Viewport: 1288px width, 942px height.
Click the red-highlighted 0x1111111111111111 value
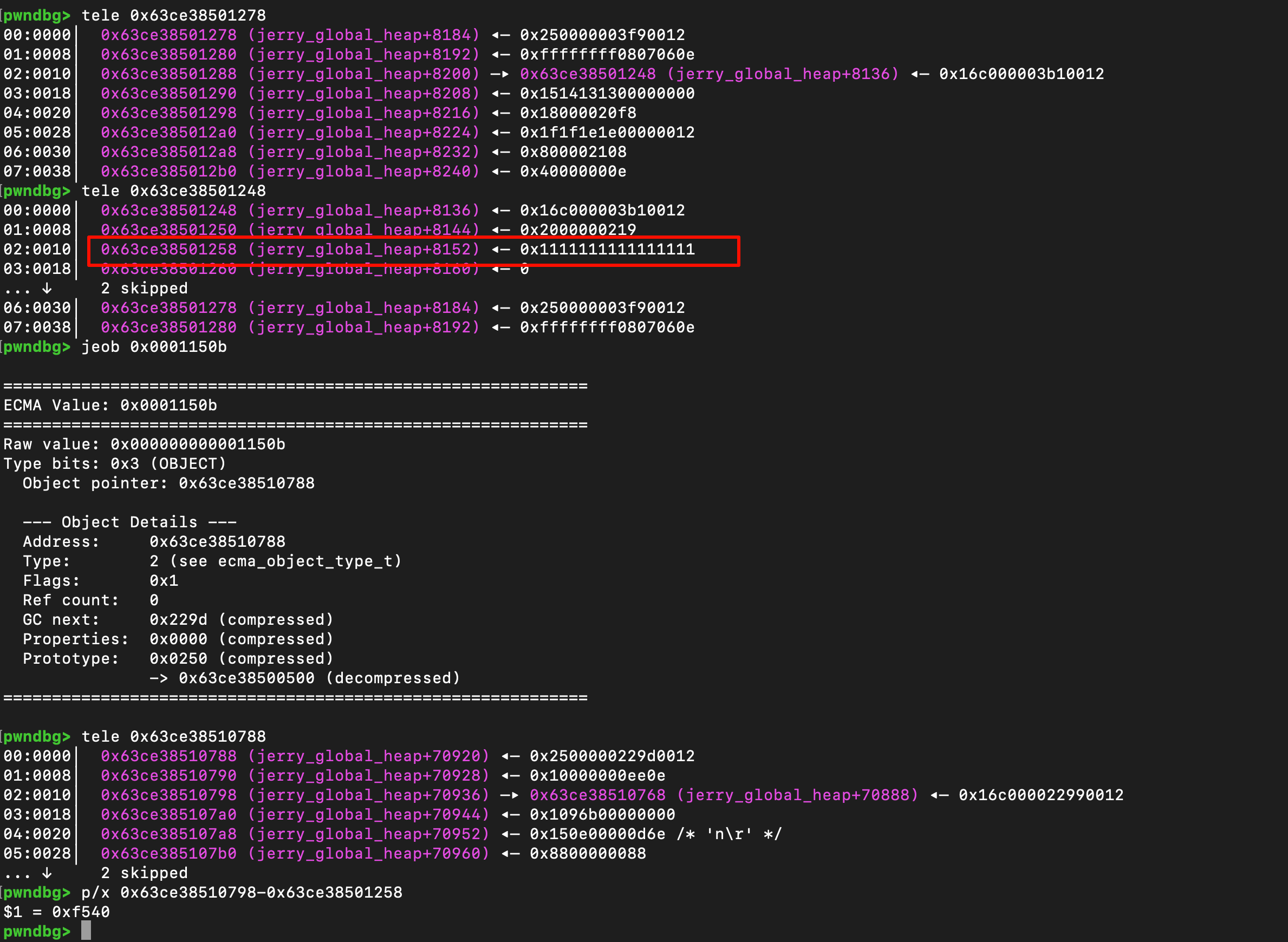pyautogui.click(x=607, y=249)
